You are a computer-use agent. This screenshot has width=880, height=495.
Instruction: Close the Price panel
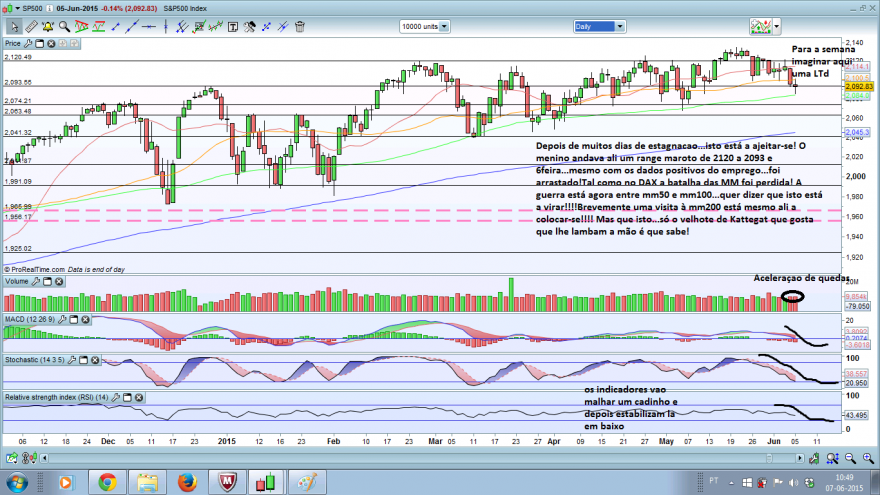[51, 43]
